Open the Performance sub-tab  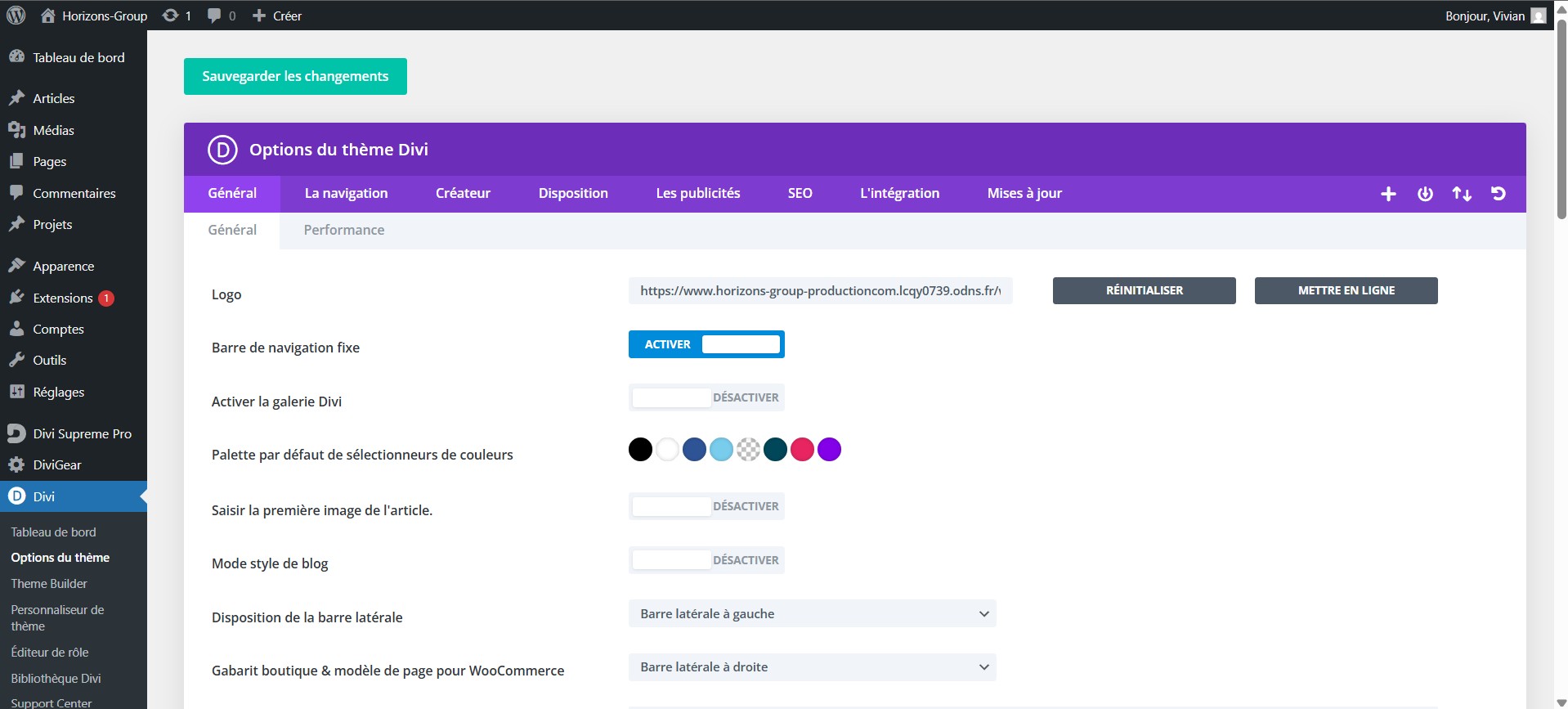click(x=343, y=231)
